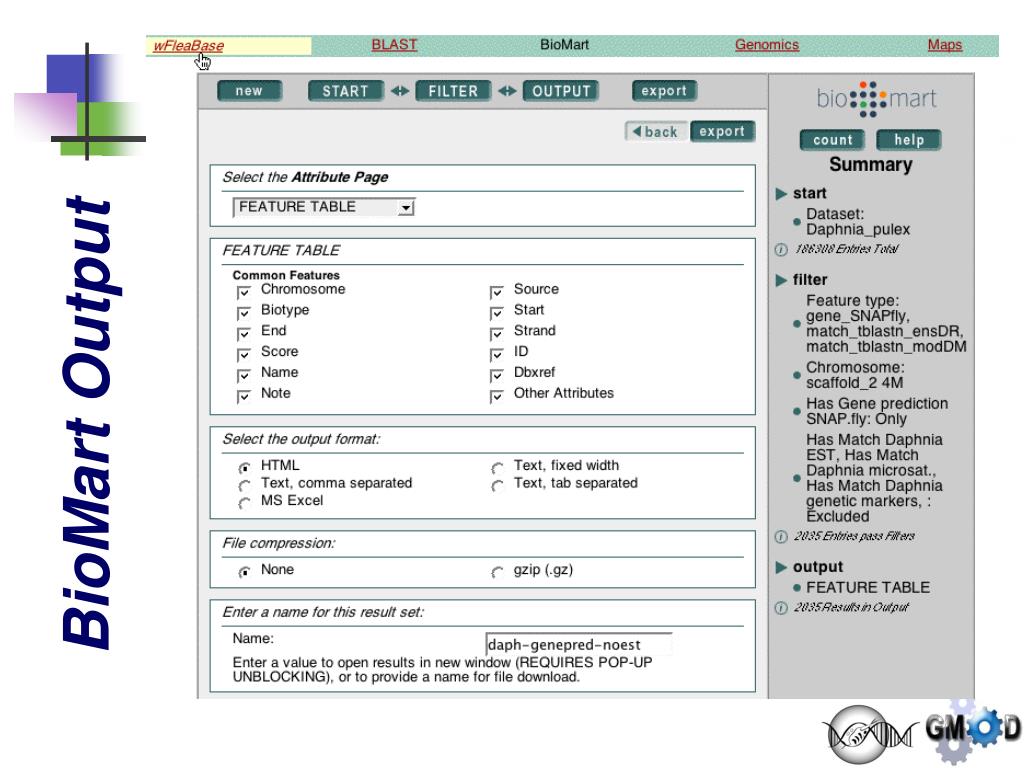Screen dimensions: 1024x768
Task: Select Text, tab separated format
Action: (497, 485)
